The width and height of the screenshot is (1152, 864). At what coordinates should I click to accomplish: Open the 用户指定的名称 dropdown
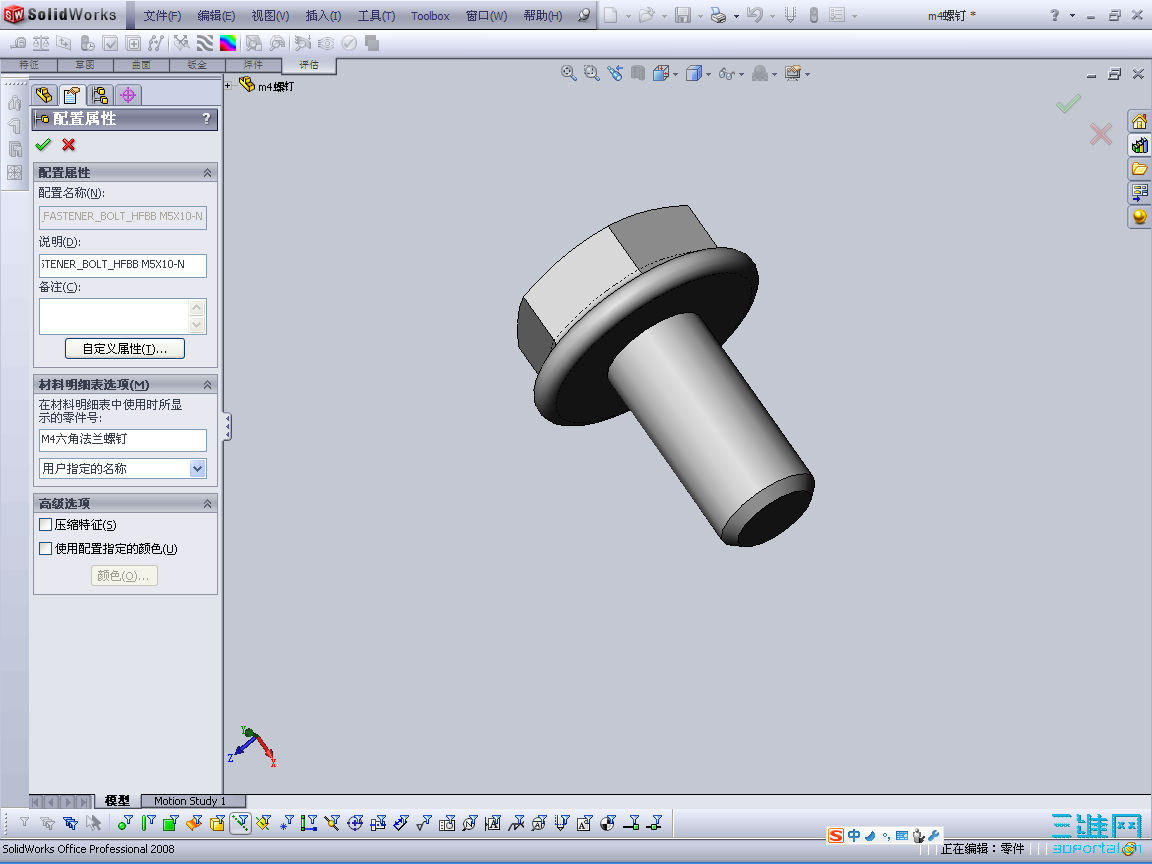(197, 469)
